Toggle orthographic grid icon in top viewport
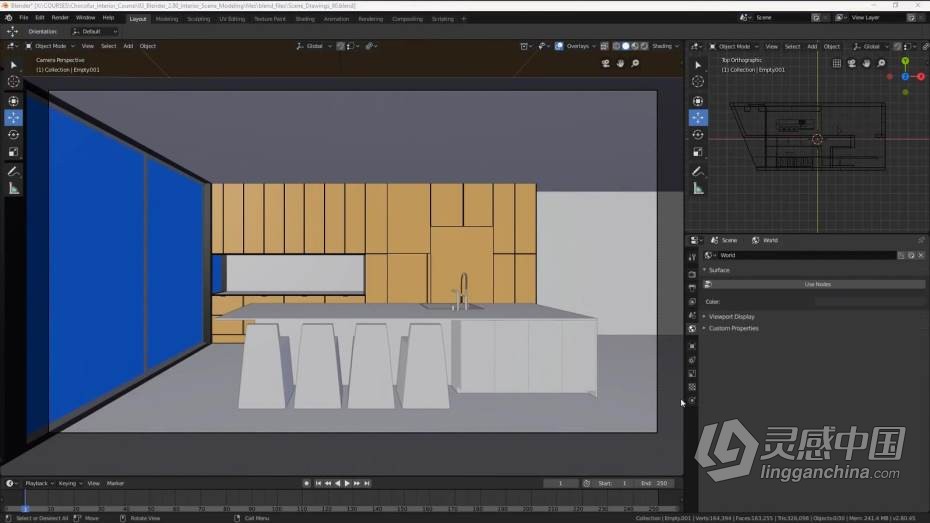 pos(837,63)
